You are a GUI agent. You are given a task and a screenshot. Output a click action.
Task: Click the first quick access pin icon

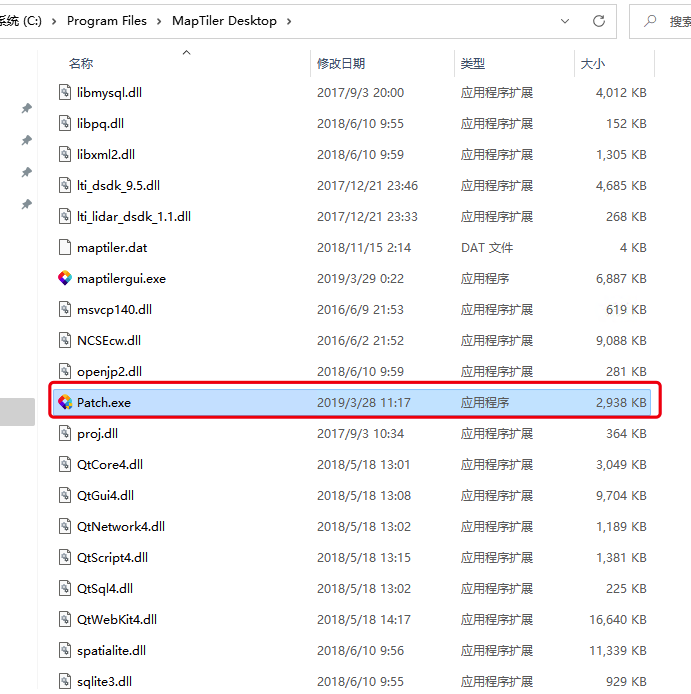click(27, 109)
